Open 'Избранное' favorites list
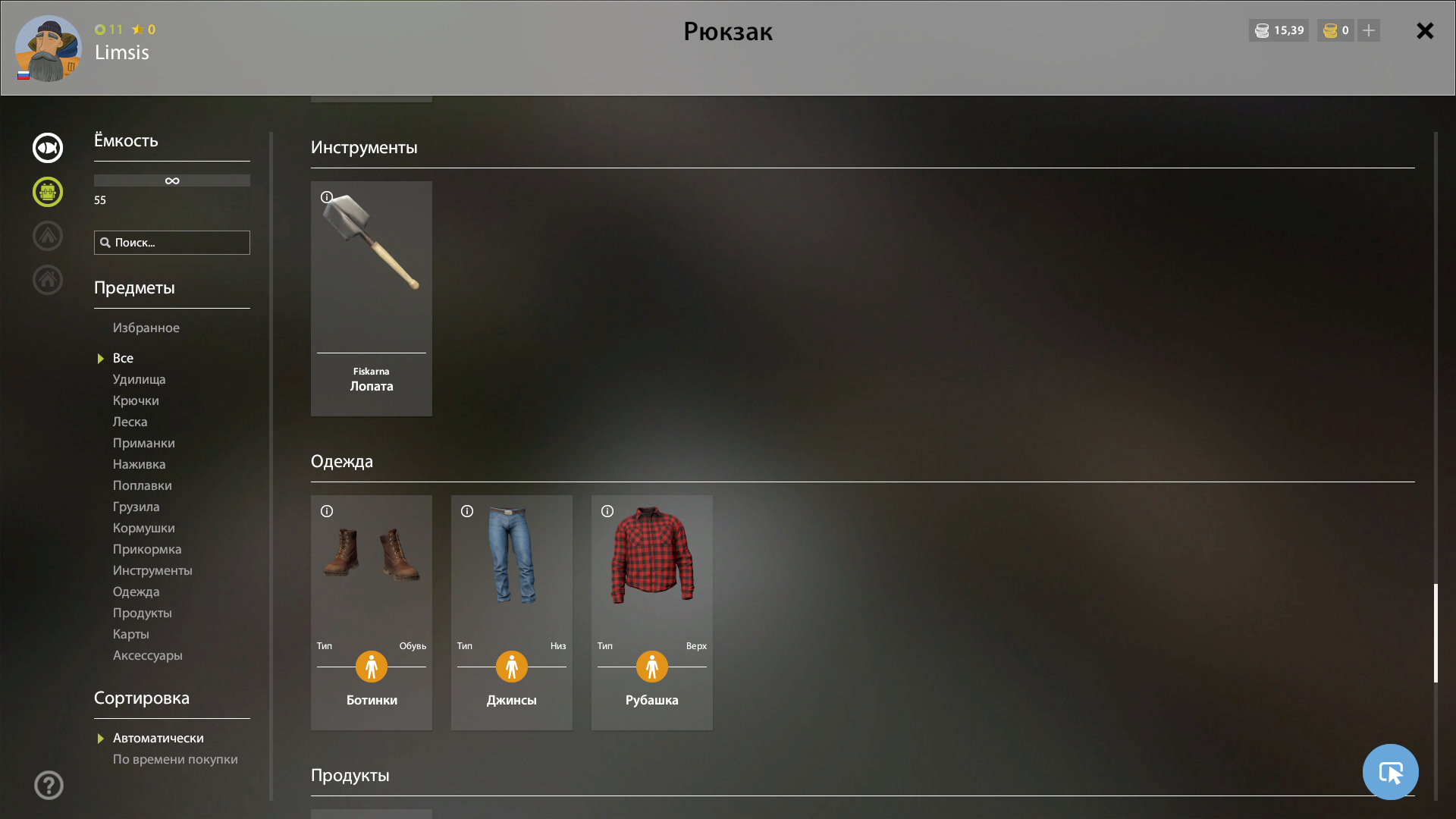Viewport: 1456px width, 819px height. [x=146, y=328]
